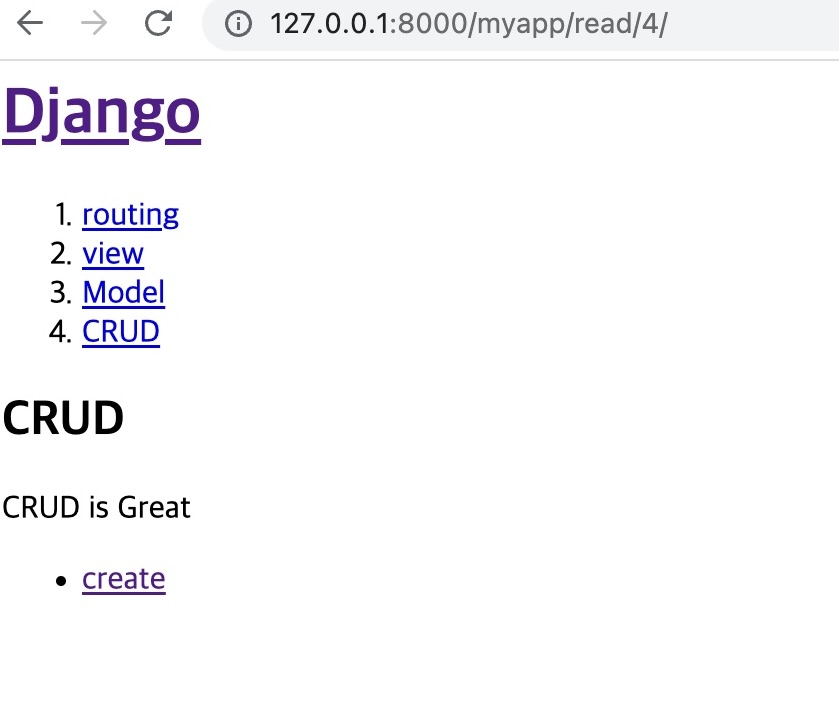Click the bullet point beside create

pyautogui.click(x=61, y=581)
